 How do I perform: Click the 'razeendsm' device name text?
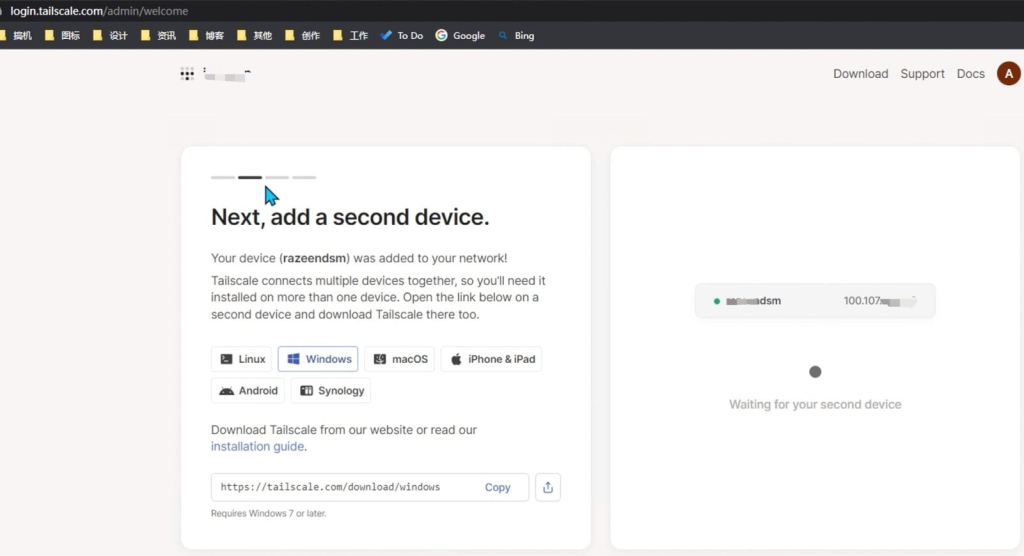click(x=314, y=258)
